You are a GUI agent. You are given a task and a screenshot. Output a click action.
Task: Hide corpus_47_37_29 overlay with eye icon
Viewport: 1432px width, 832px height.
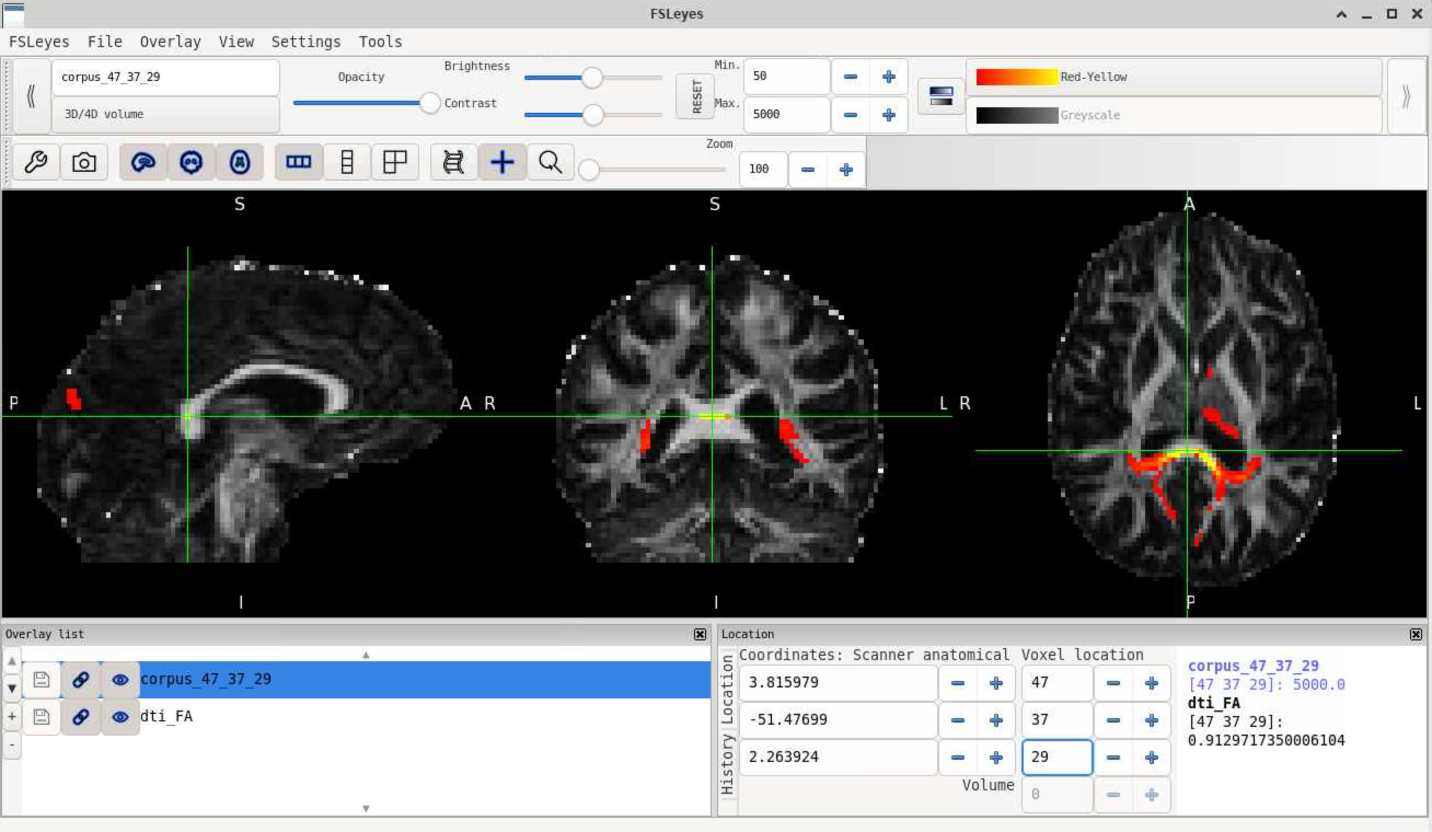120,680
